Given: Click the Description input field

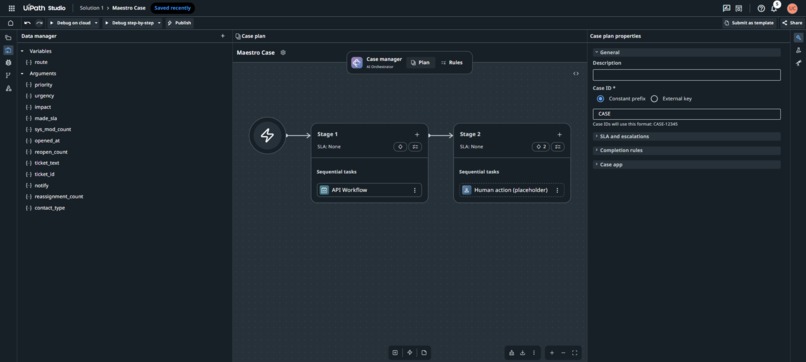Looking at the screenshot, I should pos(687,75).
